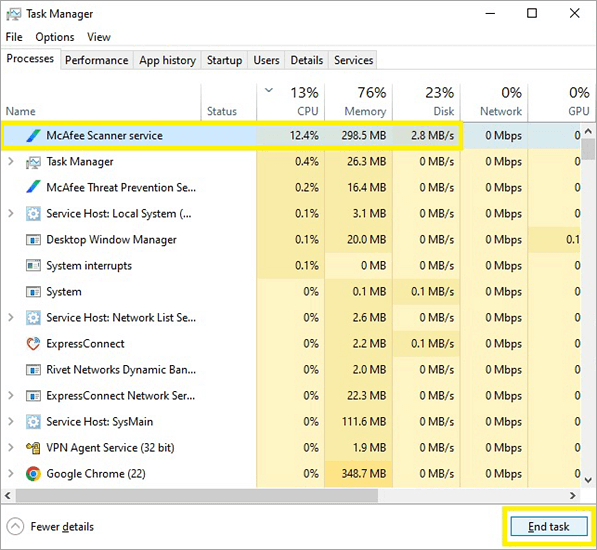Click the horizontal scrollbar left arrow

(x=8, y=495)
